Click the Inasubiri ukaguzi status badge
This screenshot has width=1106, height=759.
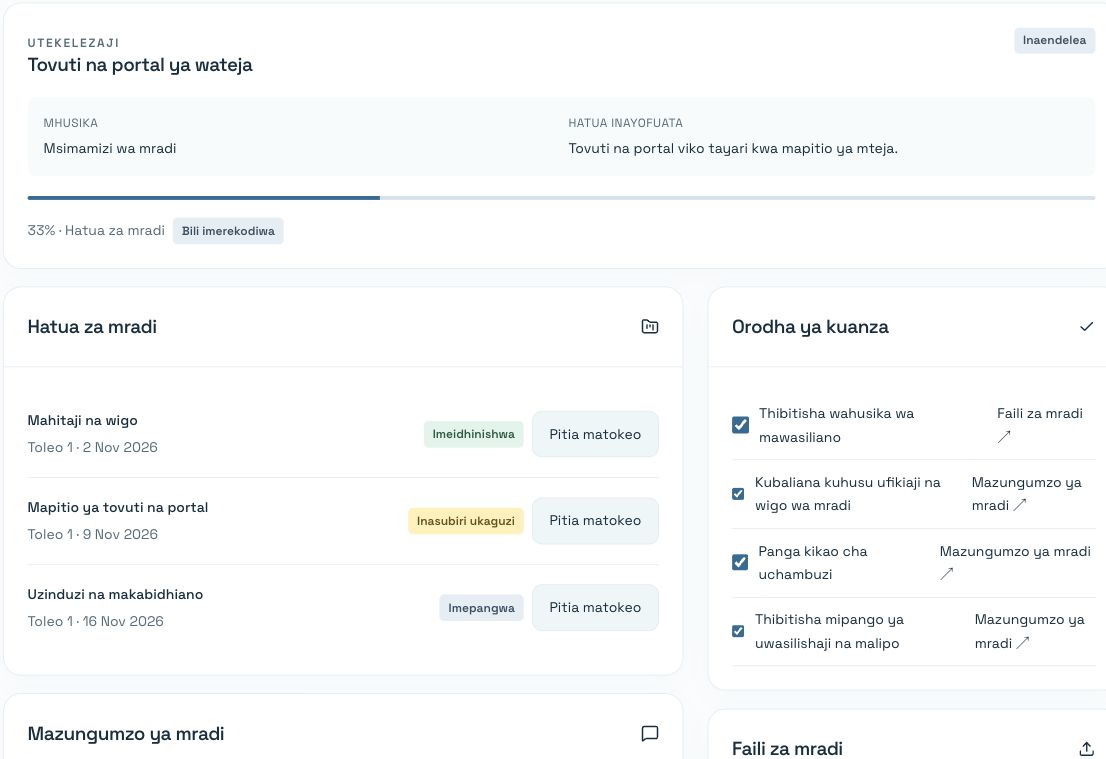click(466, 521)
